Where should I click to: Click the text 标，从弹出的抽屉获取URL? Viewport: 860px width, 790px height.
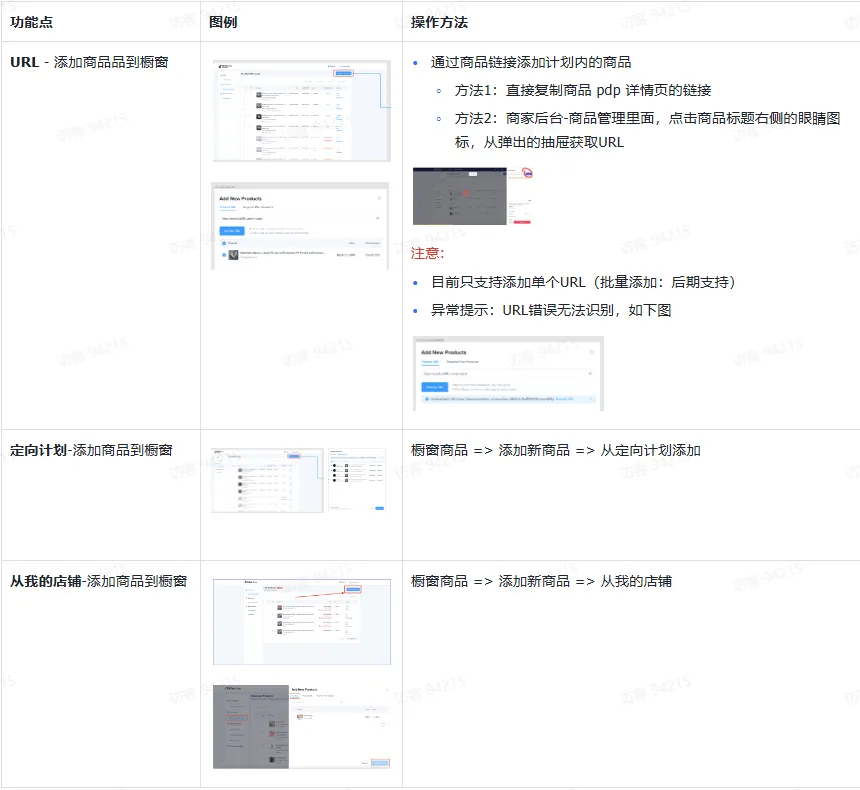coord(539,143)
